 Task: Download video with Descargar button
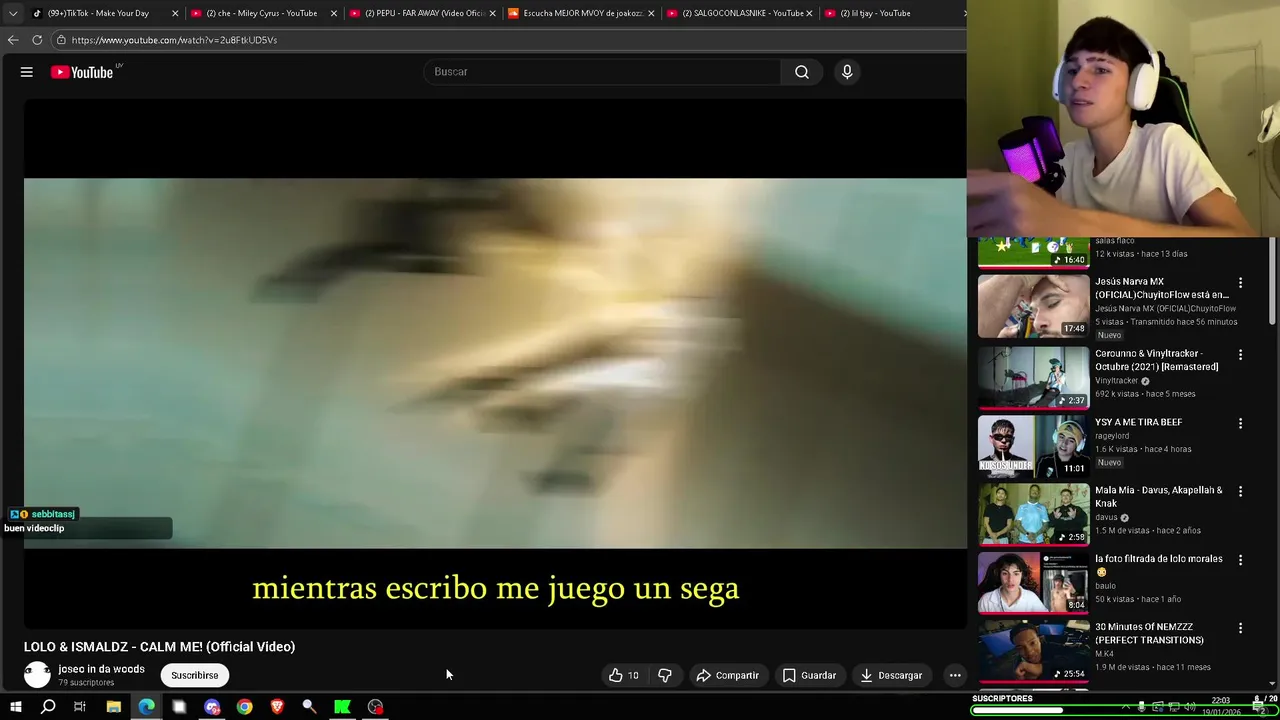coord(890,675)
